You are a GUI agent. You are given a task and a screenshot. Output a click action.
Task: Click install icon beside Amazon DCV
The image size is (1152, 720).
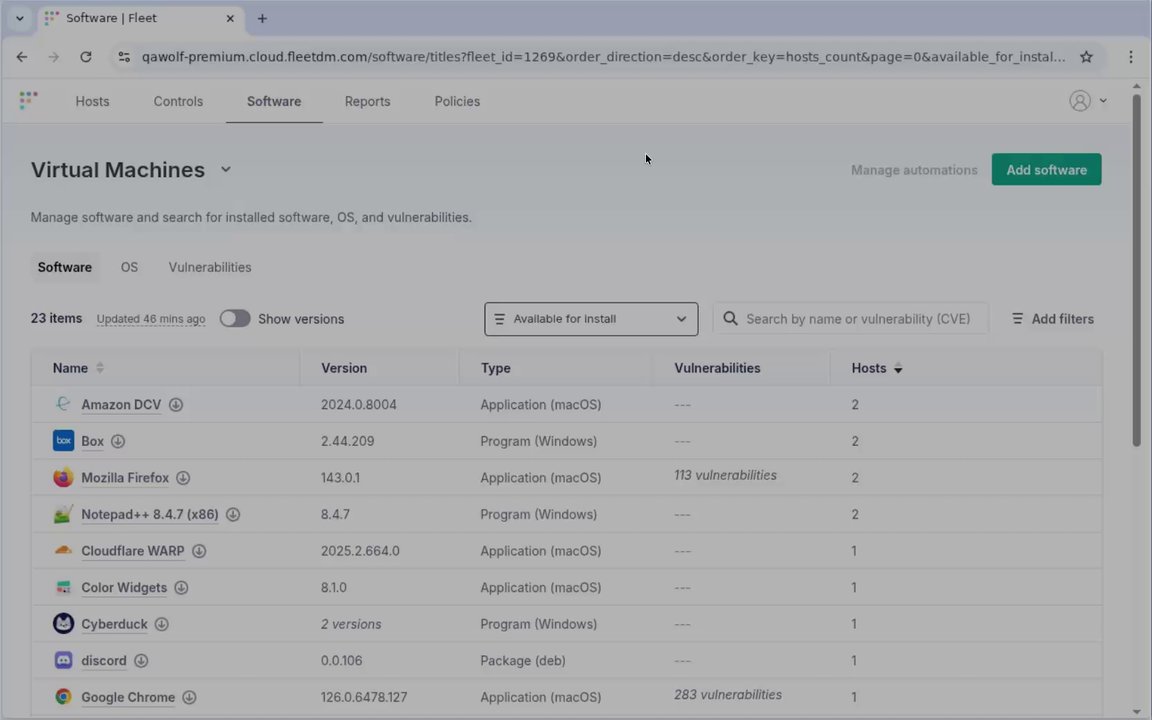click(x=176, y=405)
